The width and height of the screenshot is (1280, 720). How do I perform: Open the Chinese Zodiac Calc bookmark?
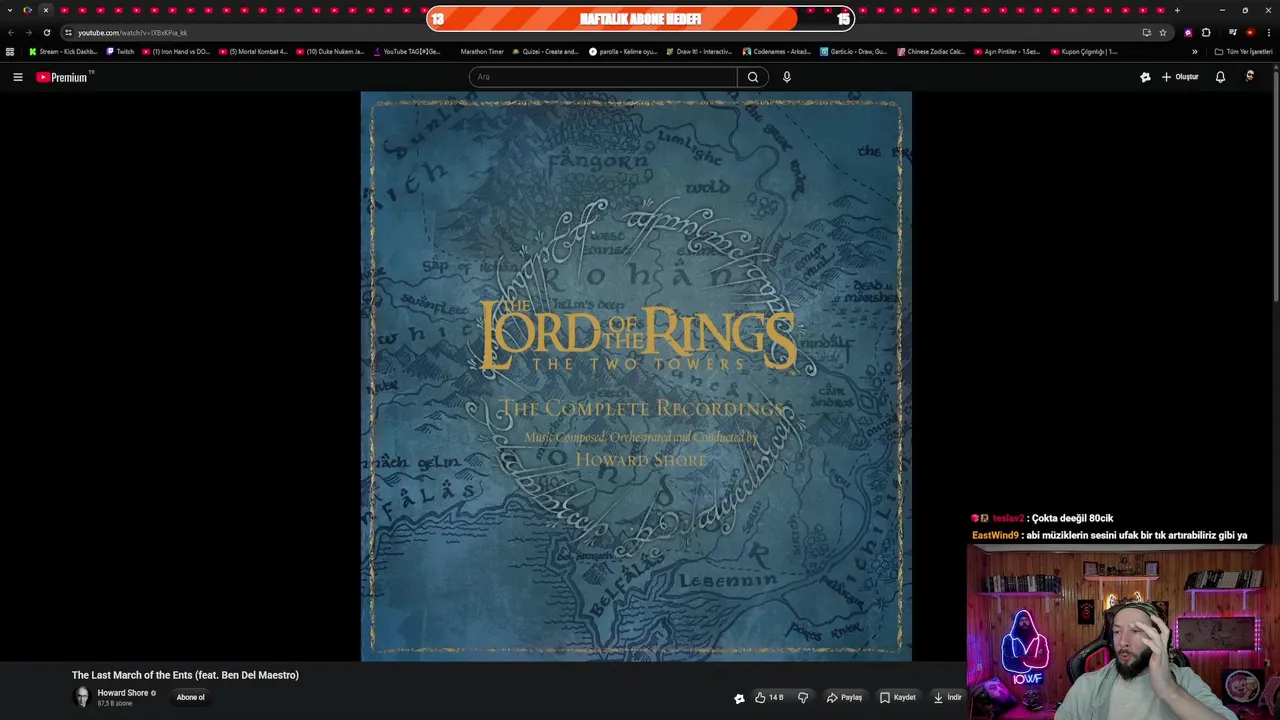click(x=931, y=51)
